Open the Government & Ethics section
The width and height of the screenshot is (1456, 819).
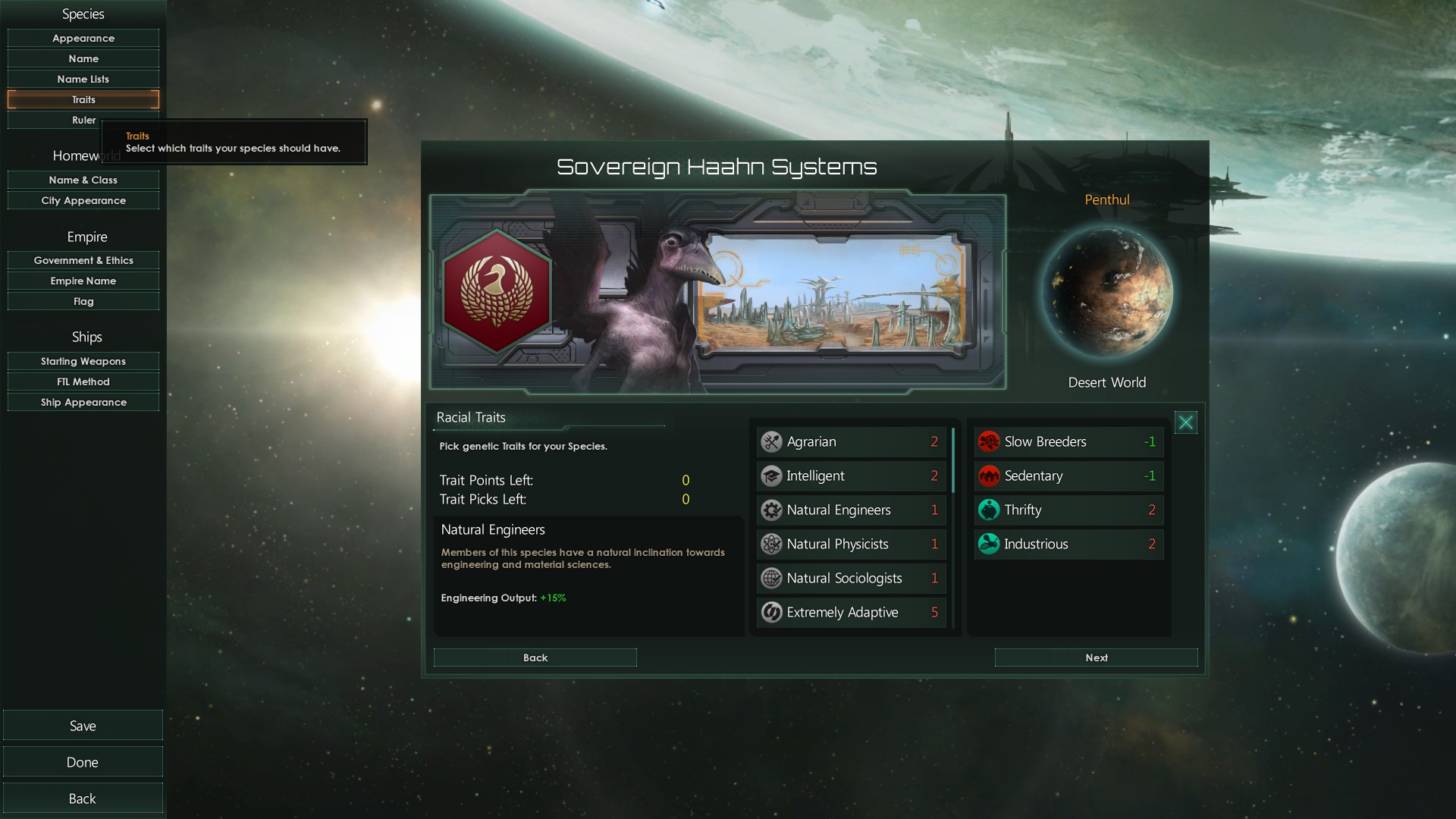(83, 260)
